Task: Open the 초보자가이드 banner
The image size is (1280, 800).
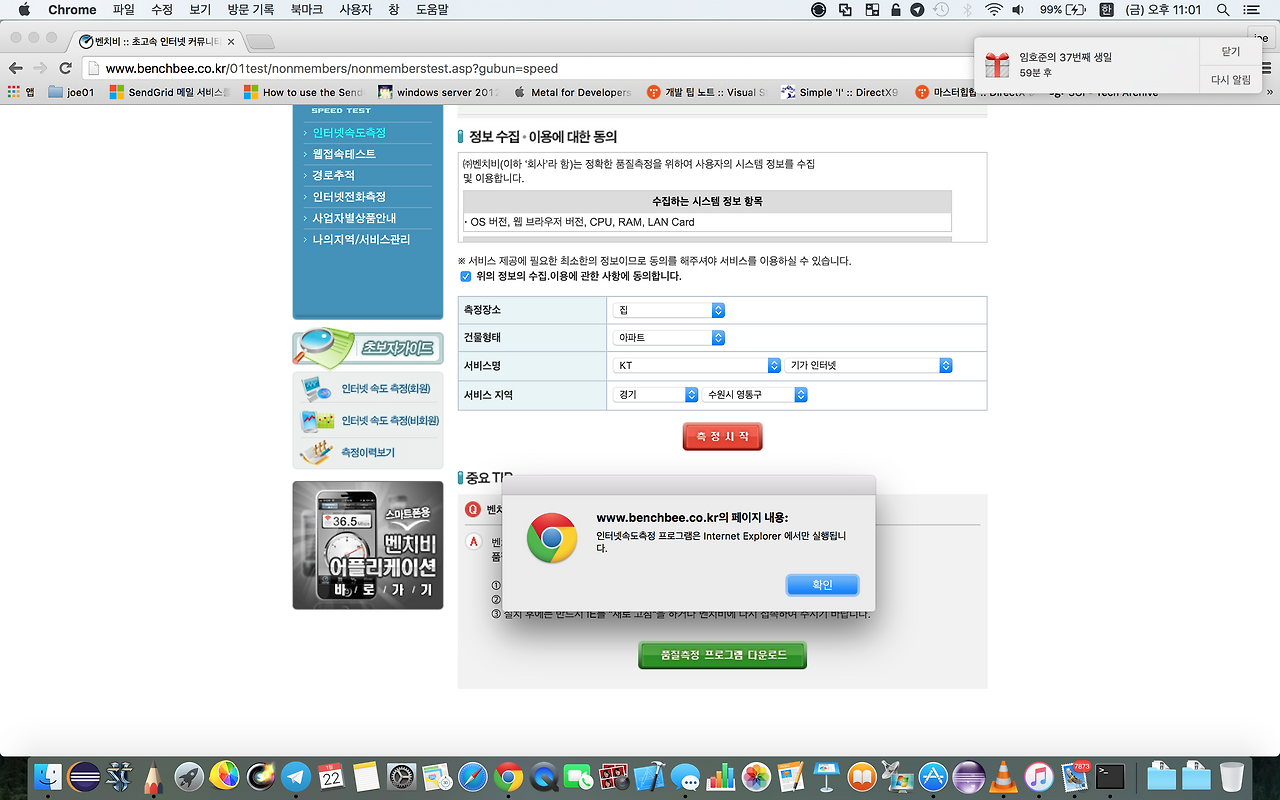Action: point(367,347)
